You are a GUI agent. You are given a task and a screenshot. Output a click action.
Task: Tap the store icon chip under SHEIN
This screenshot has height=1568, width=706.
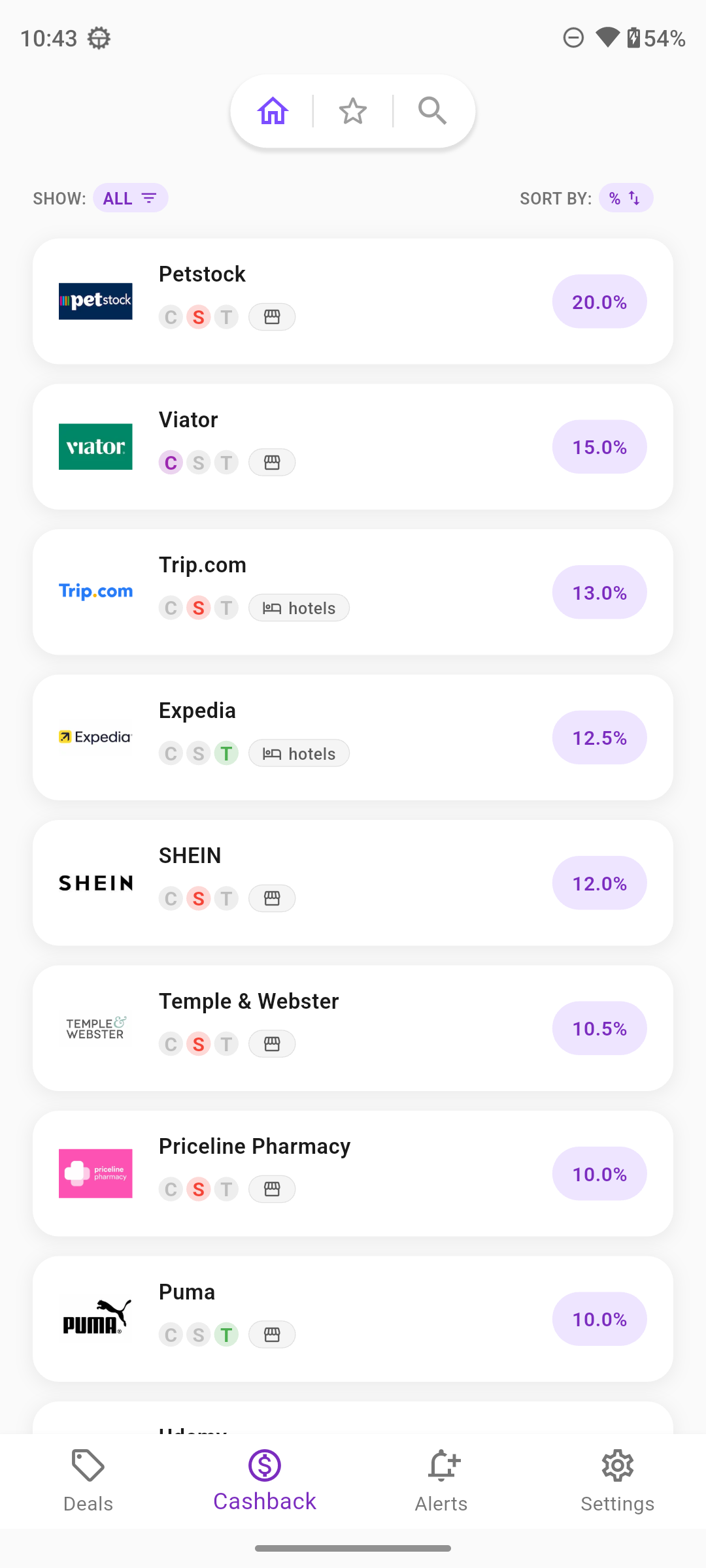tap(272, 898)
